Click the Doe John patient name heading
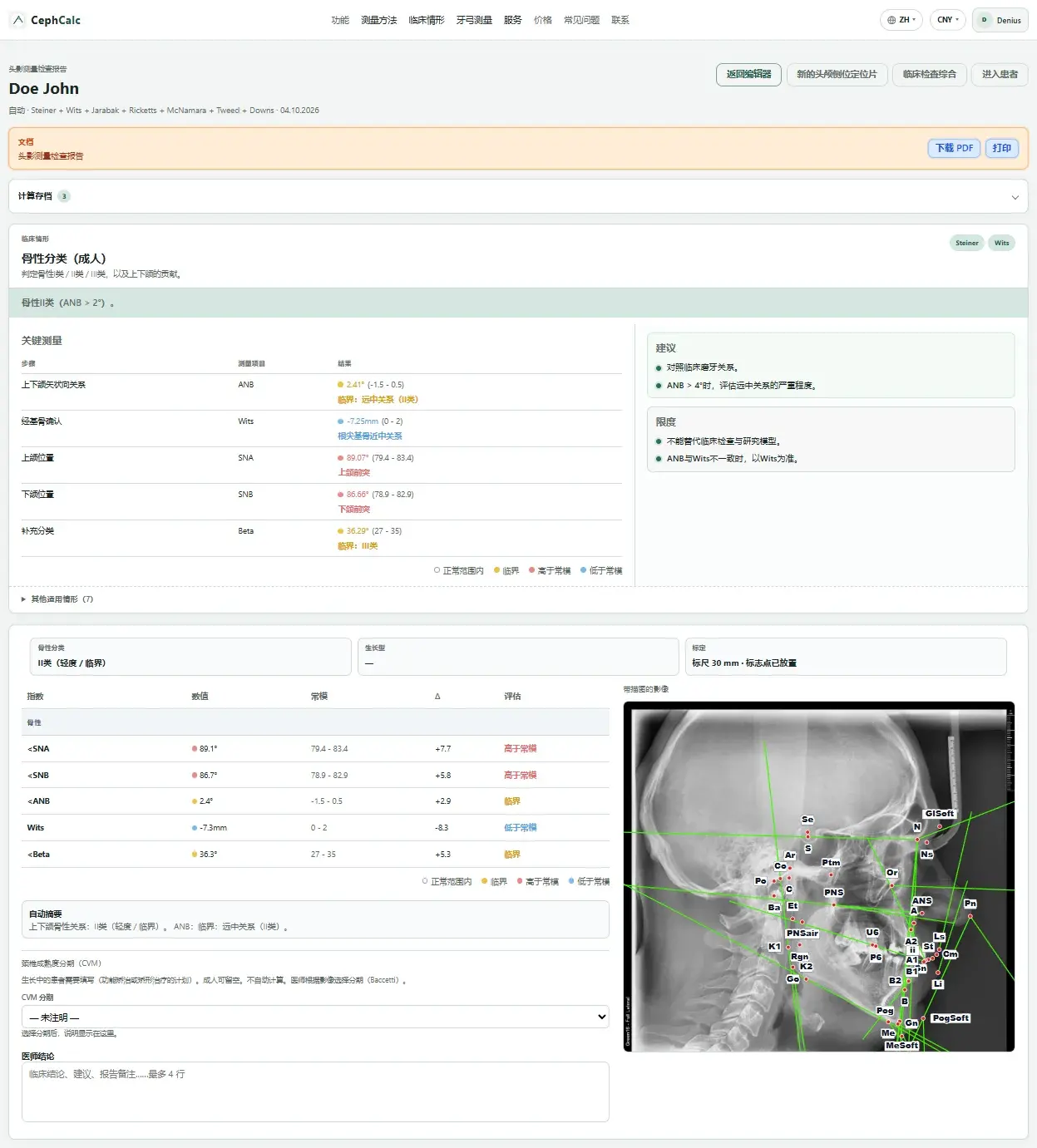This screenshot has height=1148, width=1037. 44,89
